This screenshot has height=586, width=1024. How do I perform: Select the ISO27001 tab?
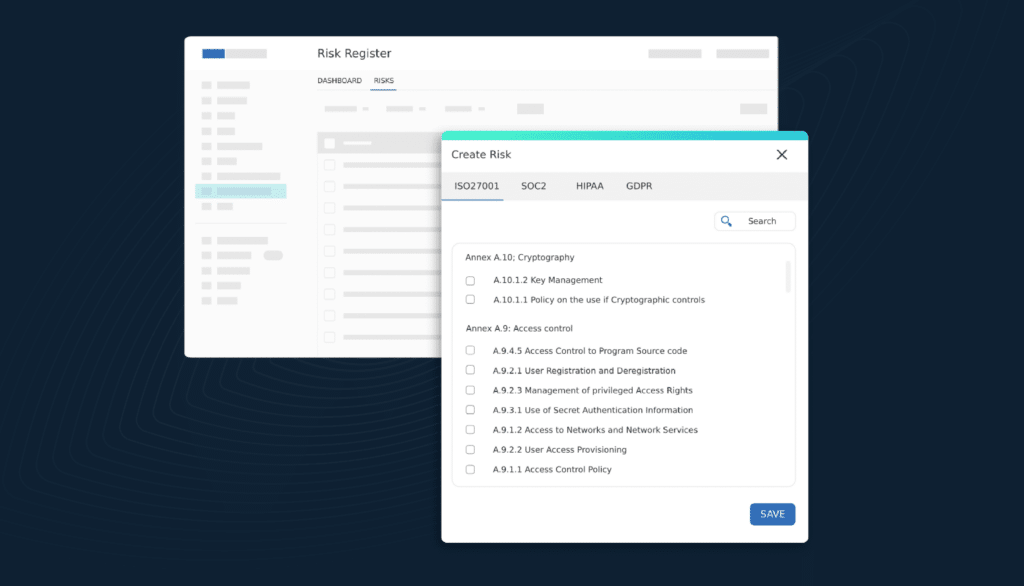coord(477,186)
